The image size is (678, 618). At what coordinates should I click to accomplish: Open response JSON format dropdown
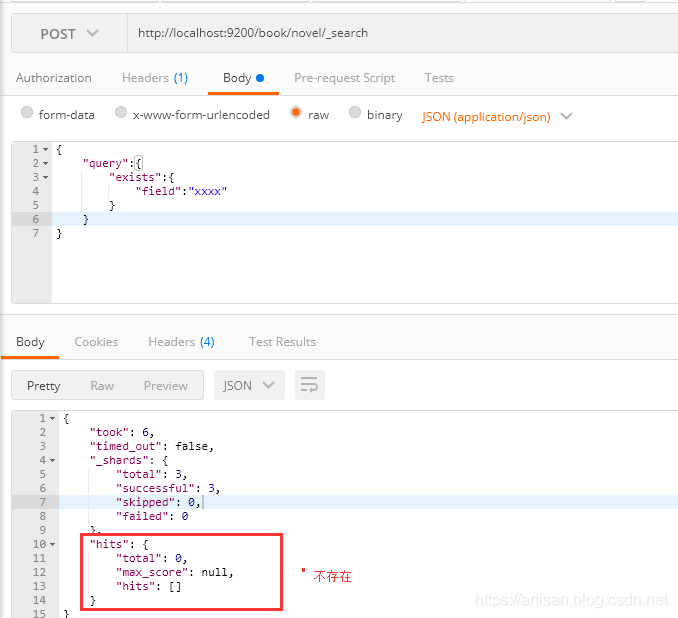coord(250,385)
